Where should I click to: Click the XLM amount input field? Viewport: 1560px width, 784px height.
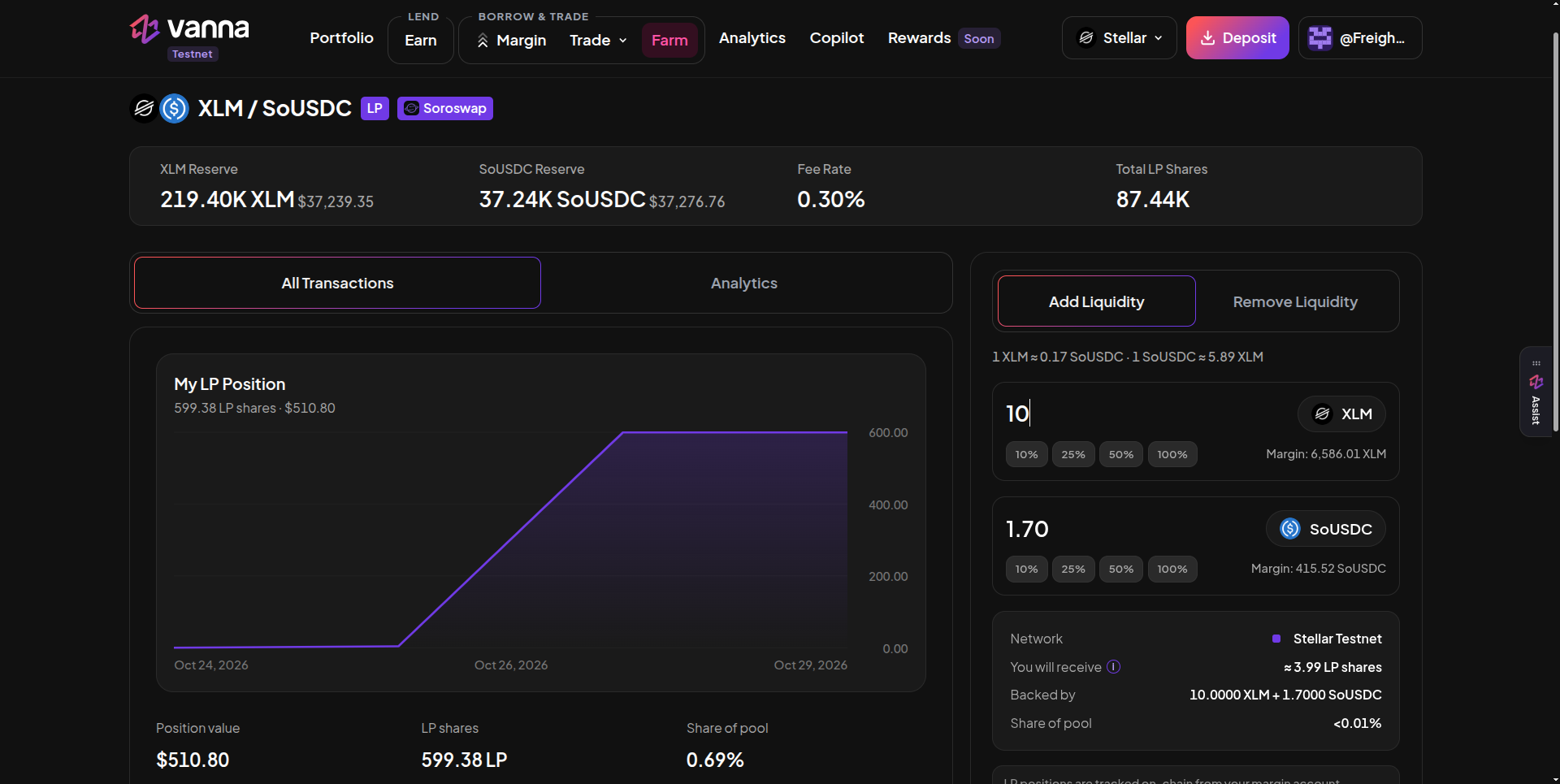coord(1146,414)
